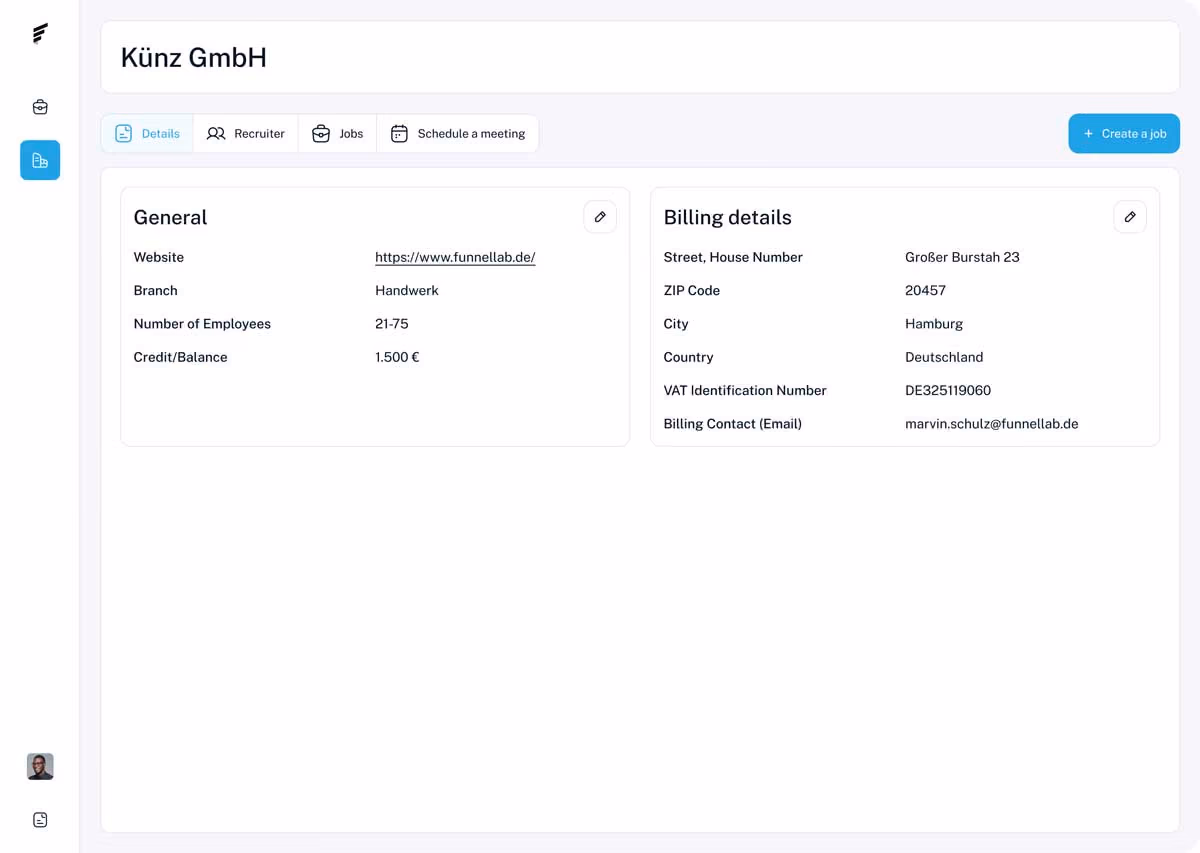Select the credit balance 1.500 €
This screenshot has width=1200, height=853.
(x=397, y=357)
